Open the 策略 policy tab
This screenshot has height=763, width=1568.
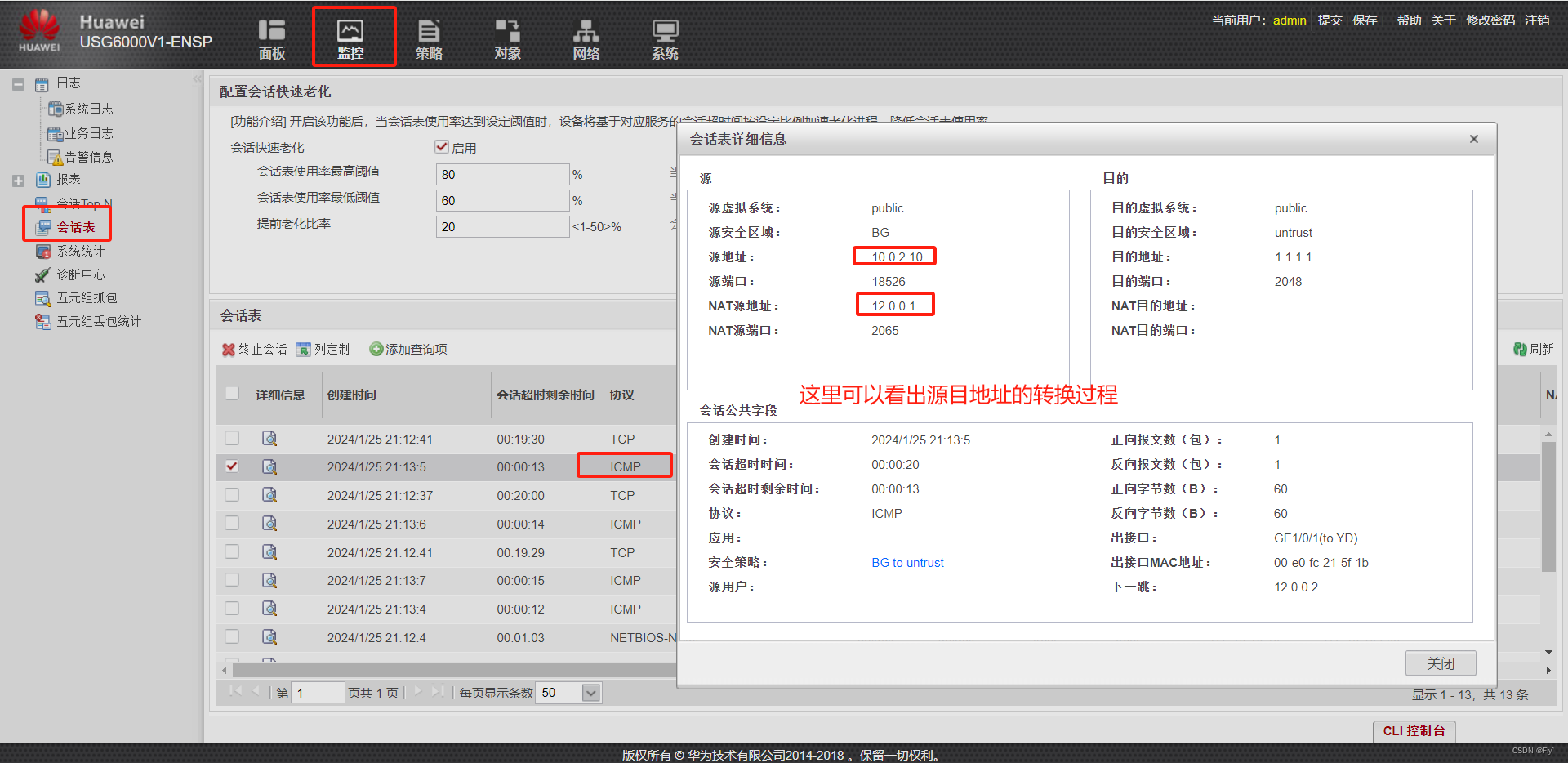tap(429, 39)
